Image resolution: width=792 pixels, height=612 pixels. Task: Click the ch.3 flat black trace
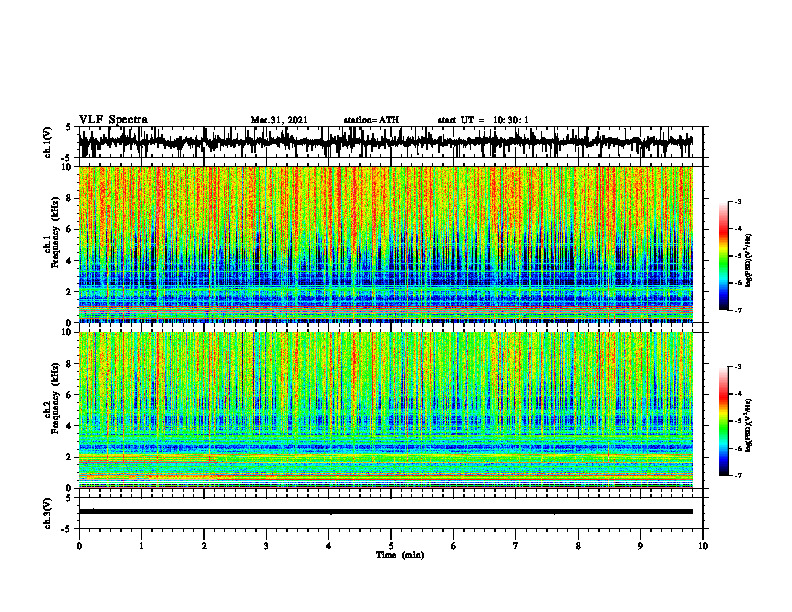point(386,512)
